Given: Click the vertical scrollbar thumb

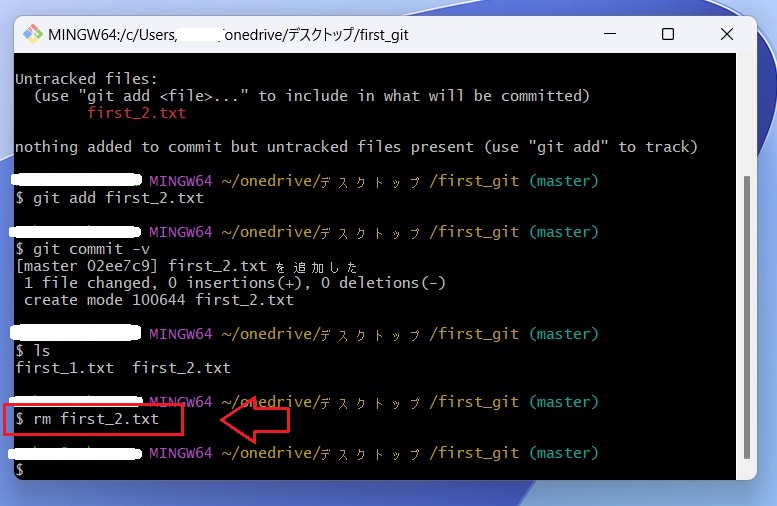Looking at the screenshot, I should (749, 320).
